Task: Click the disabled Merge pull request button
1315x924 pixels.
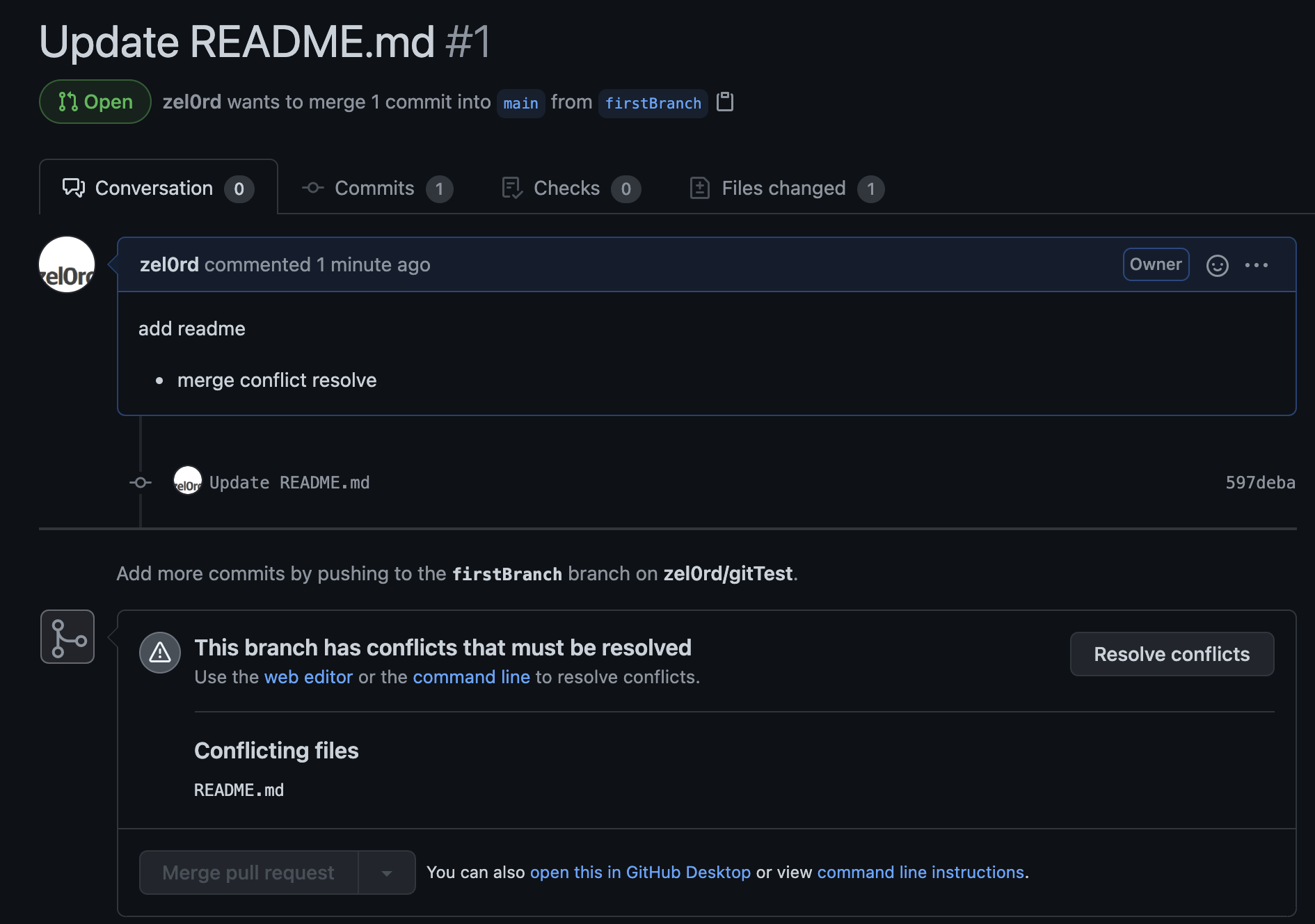Action: pos(248,873)
